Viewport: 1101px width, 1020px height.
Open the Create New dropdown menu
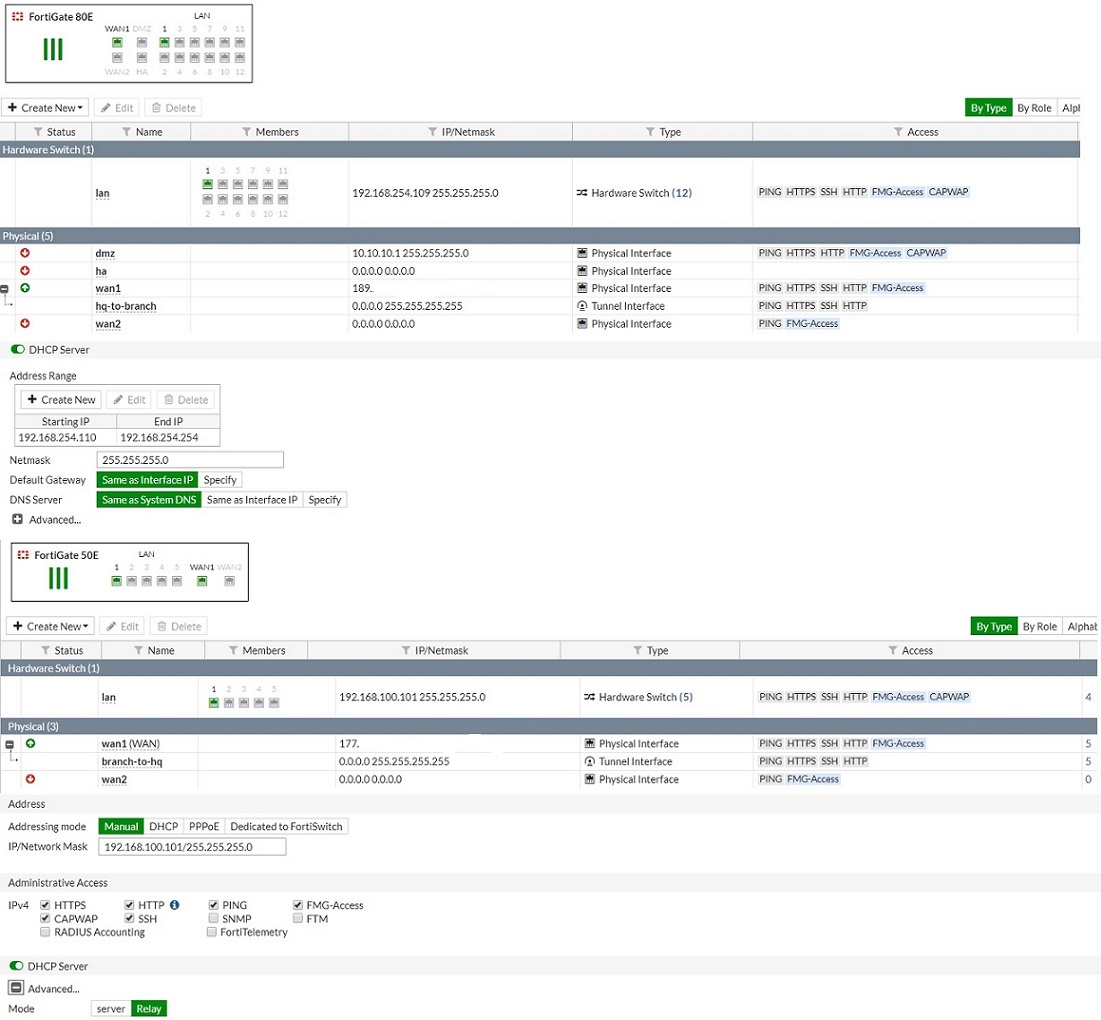point(45,107)
